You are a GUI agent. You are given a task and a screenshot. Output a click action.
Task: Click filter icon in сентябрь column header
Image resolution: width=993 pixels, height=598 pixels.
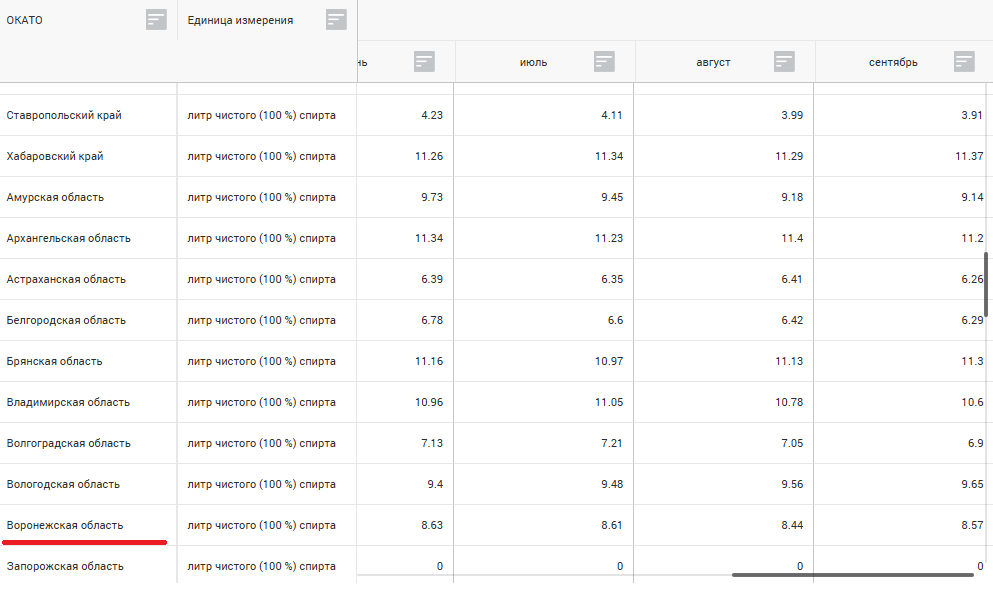coord(964,61)
